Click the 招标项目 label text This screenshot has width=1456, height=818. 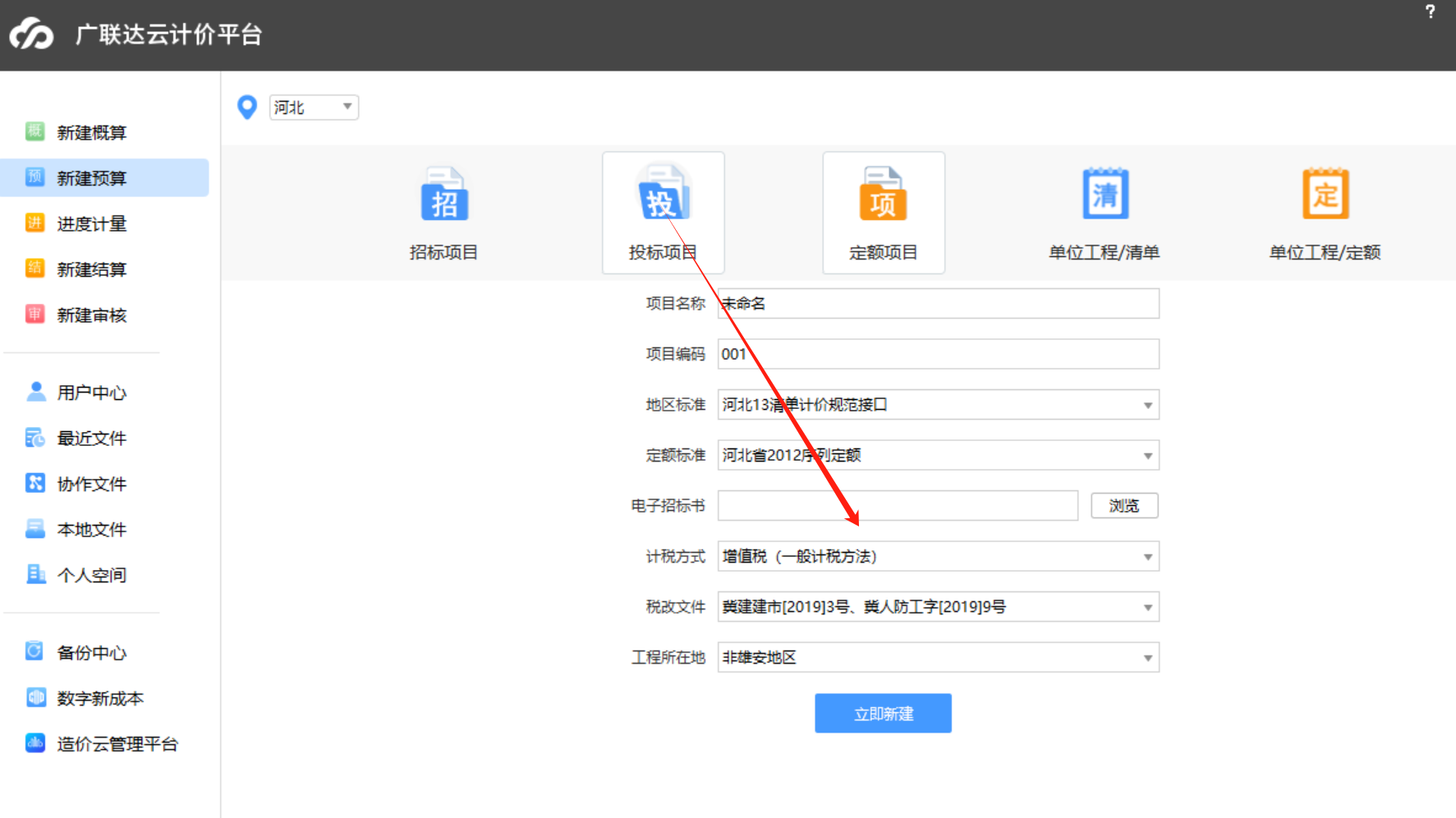pos(443,252)
